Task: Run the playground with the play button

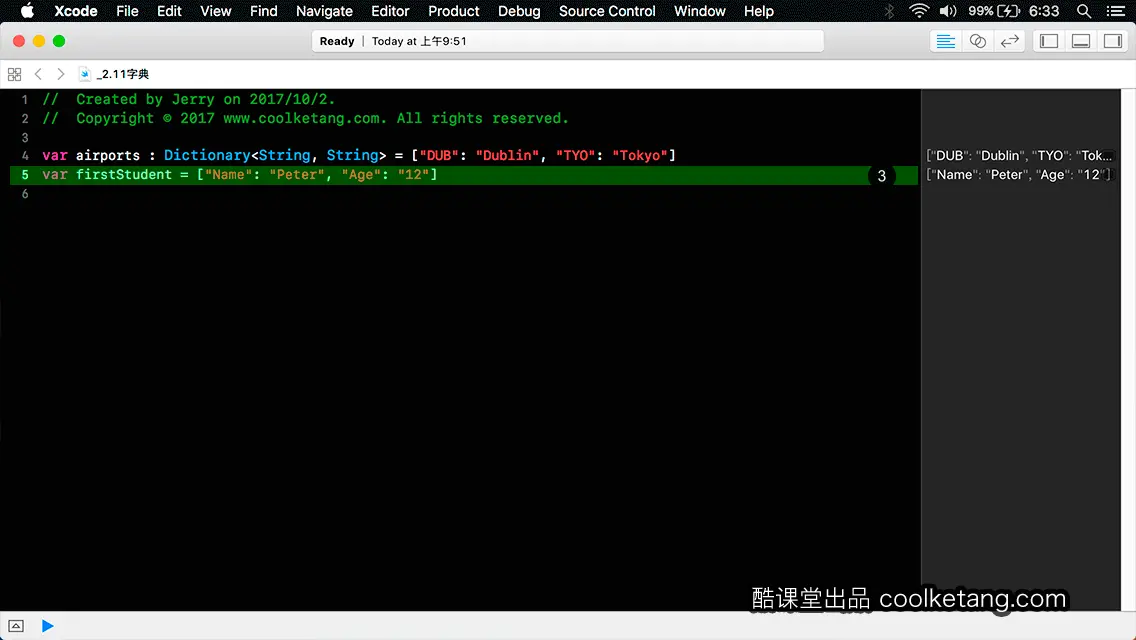Action: coord(48,626)
